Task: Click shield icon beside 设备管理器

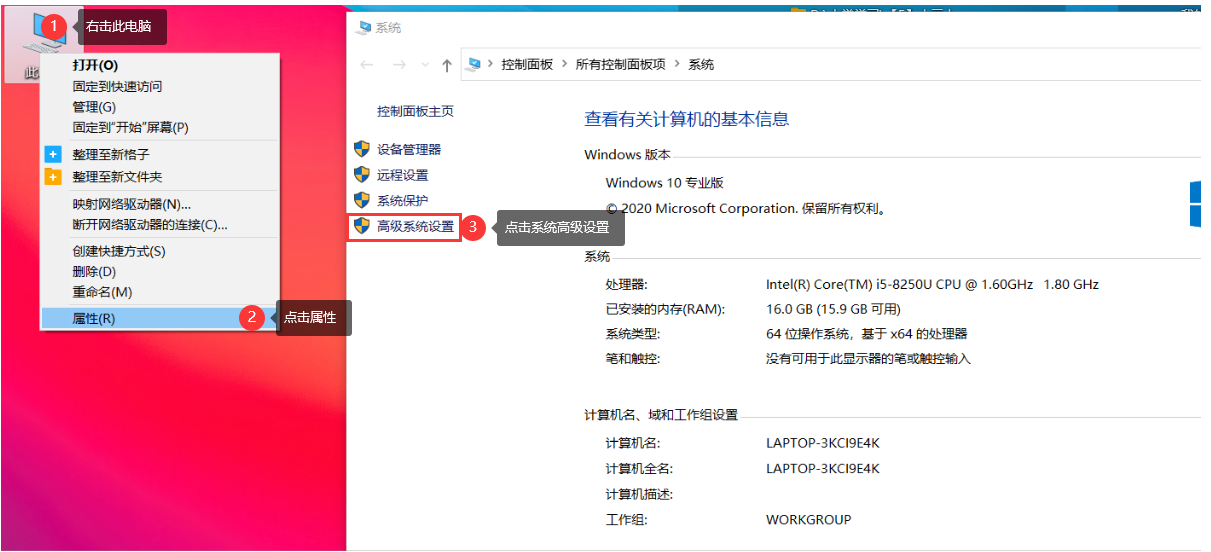Action: click(x=362, y=149)
